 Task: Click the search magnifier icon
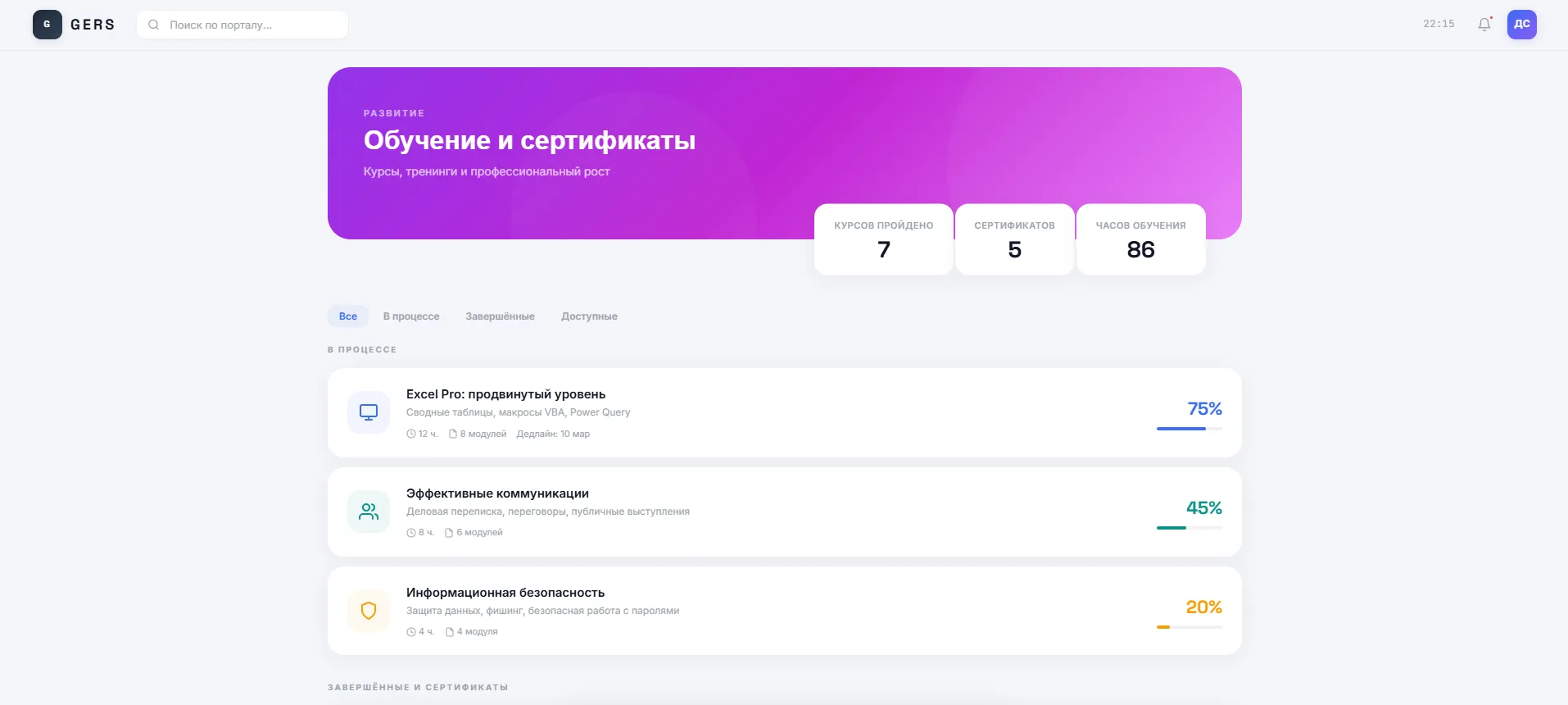153,25
